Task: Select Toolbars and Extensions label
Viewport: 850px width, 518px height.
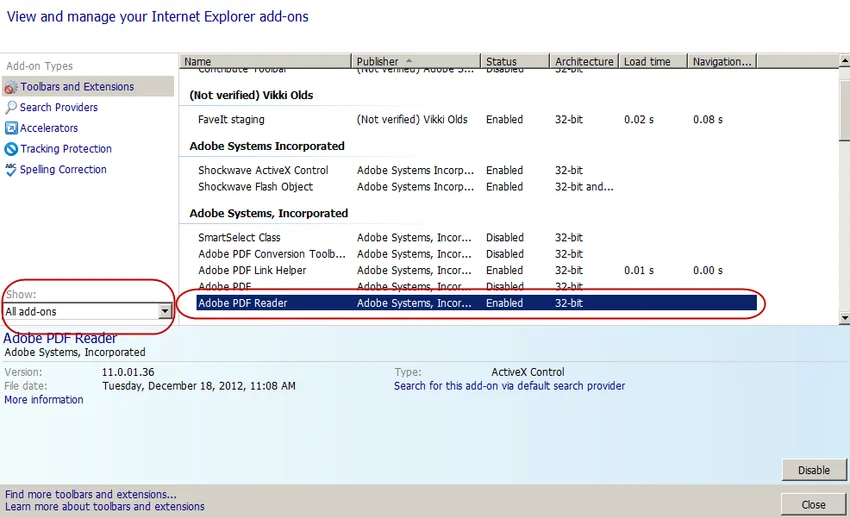Action: 77,87
